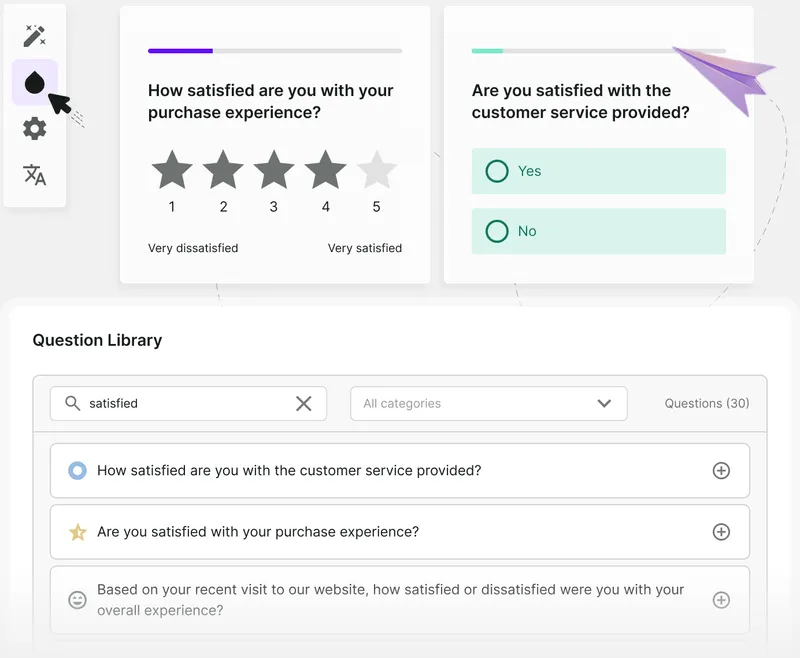The height and width of the screenshot is (658, 800).
Task: Open the droplet theme design tool
Action: click(x=34, y=81)
